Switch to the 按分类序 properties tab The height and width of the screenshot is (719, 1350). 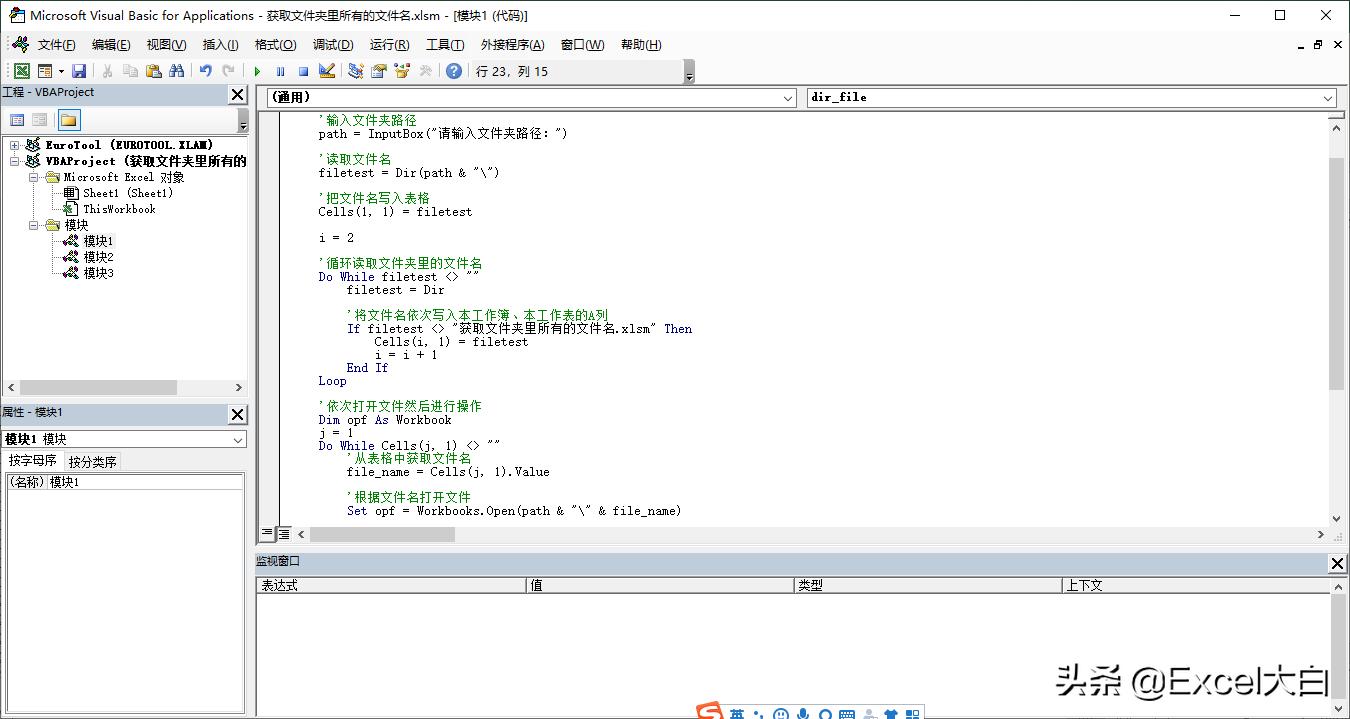click(x=92, y=462)
